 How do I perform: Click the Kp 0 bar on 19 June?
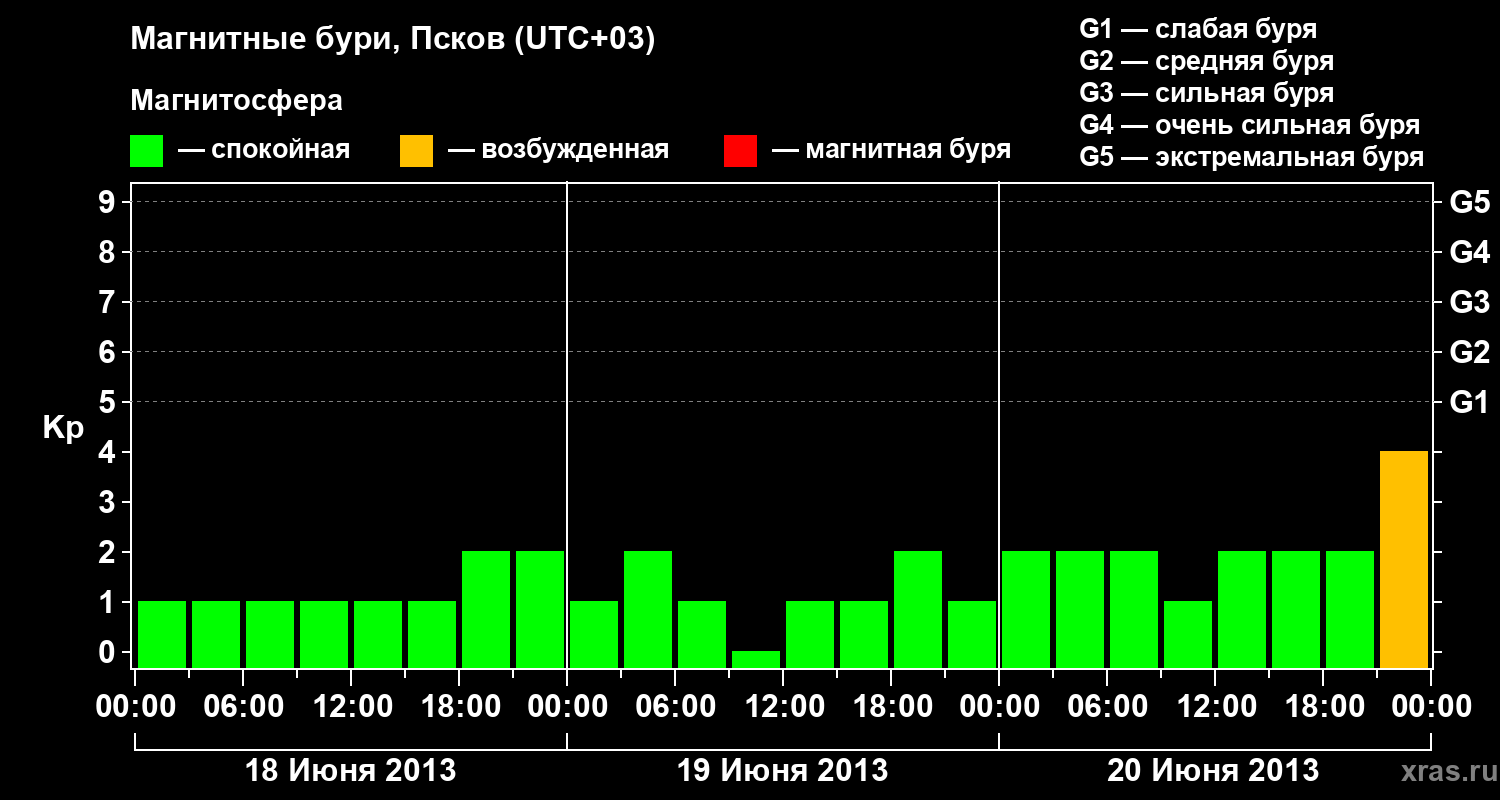click(x=756, y=659)
